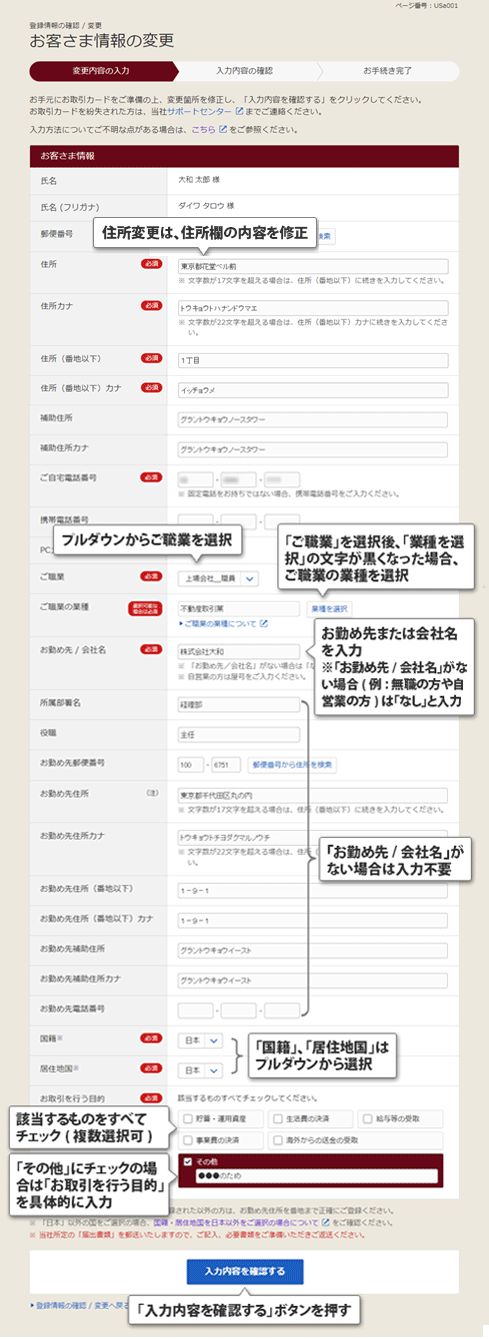Select the 入力内容の確認 step tab
The height and width of the screenshot is (1339, 489).
[245, 72]
